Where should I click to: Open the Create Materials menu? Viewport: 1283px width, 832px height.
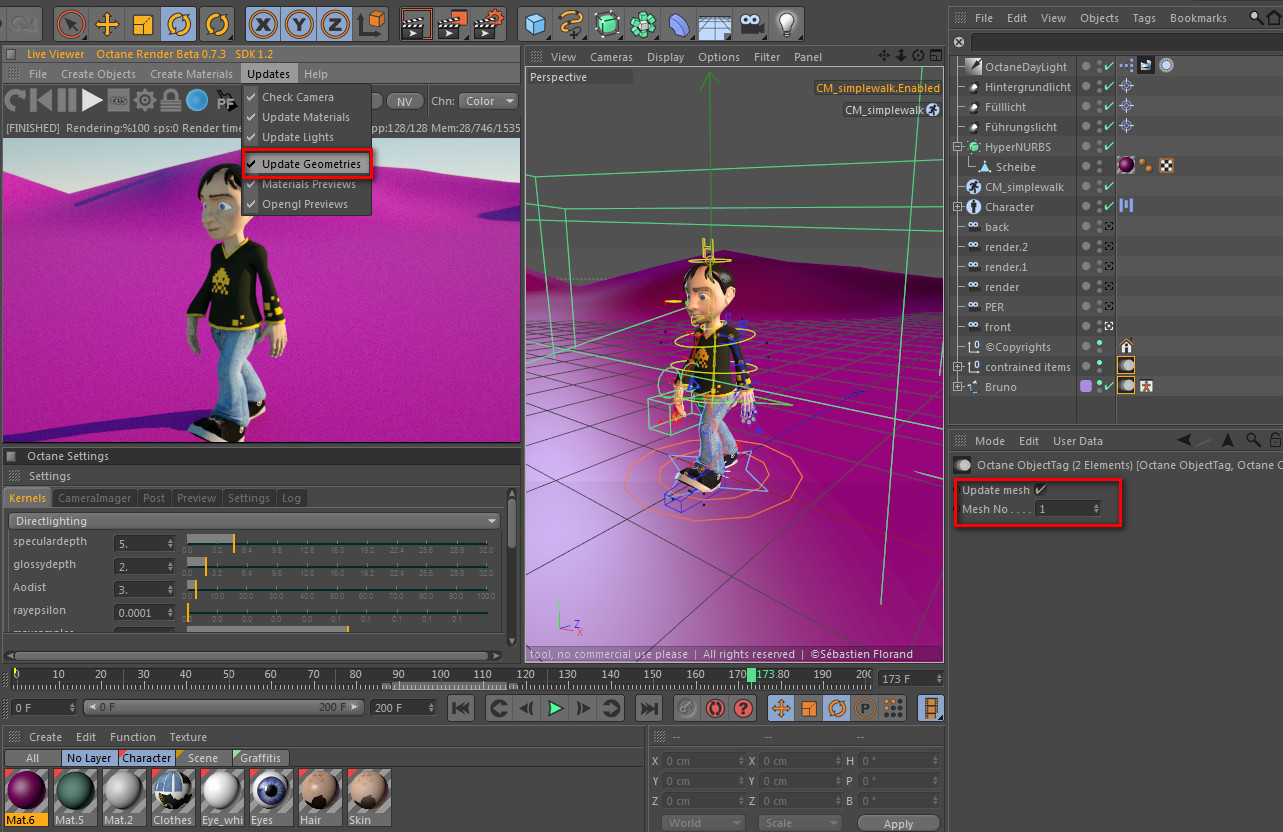click(x=191, y=74)
